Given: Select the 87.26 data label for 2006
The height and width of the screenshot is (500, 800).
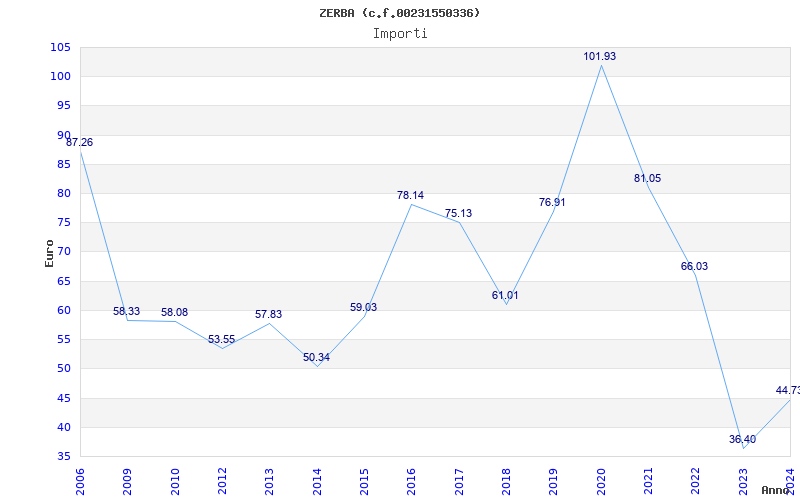Looking at the screenshot, I should coord(80,142).
